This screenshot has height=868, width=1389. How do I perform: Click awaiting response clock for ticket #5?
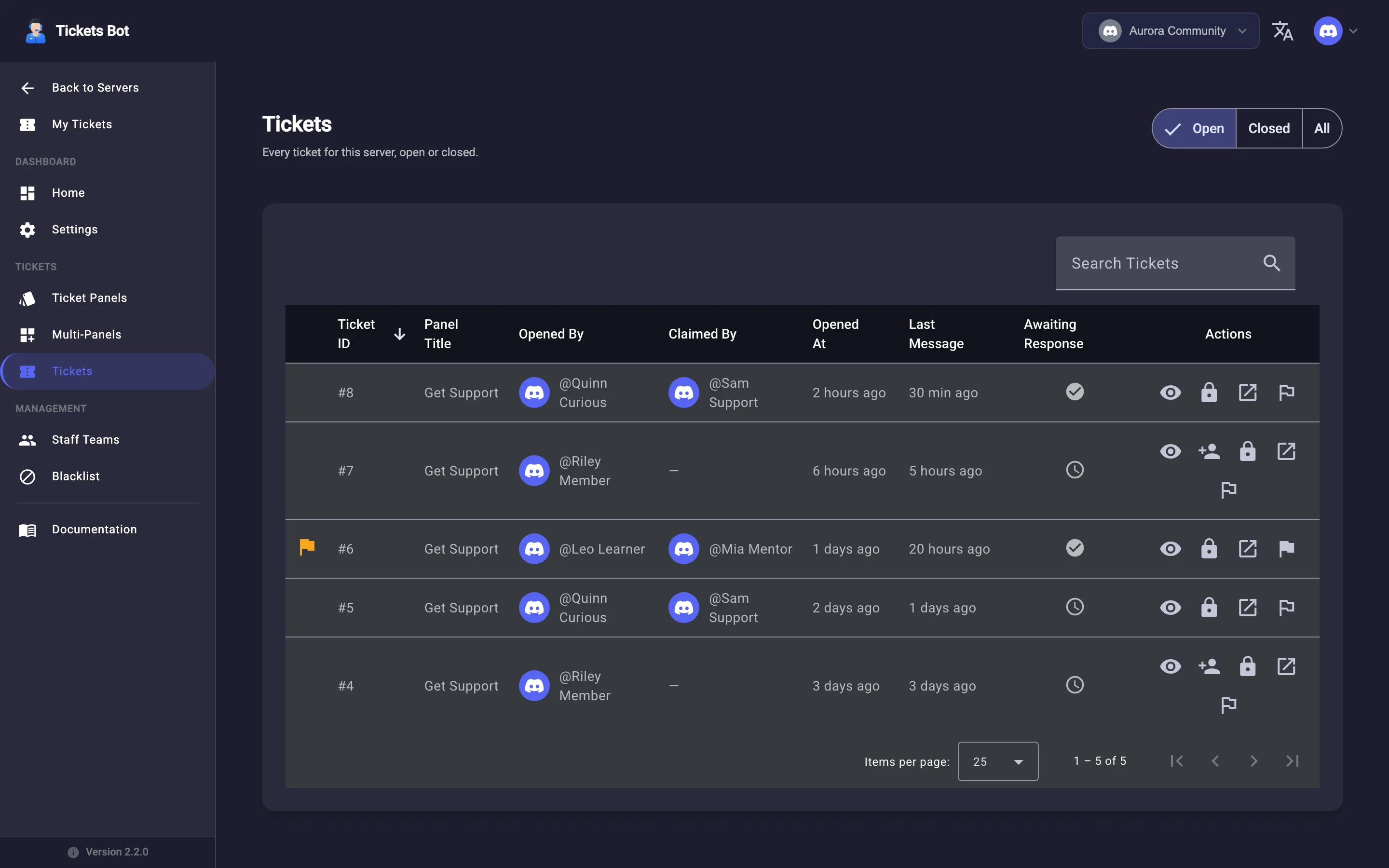tap(1075, 606)
